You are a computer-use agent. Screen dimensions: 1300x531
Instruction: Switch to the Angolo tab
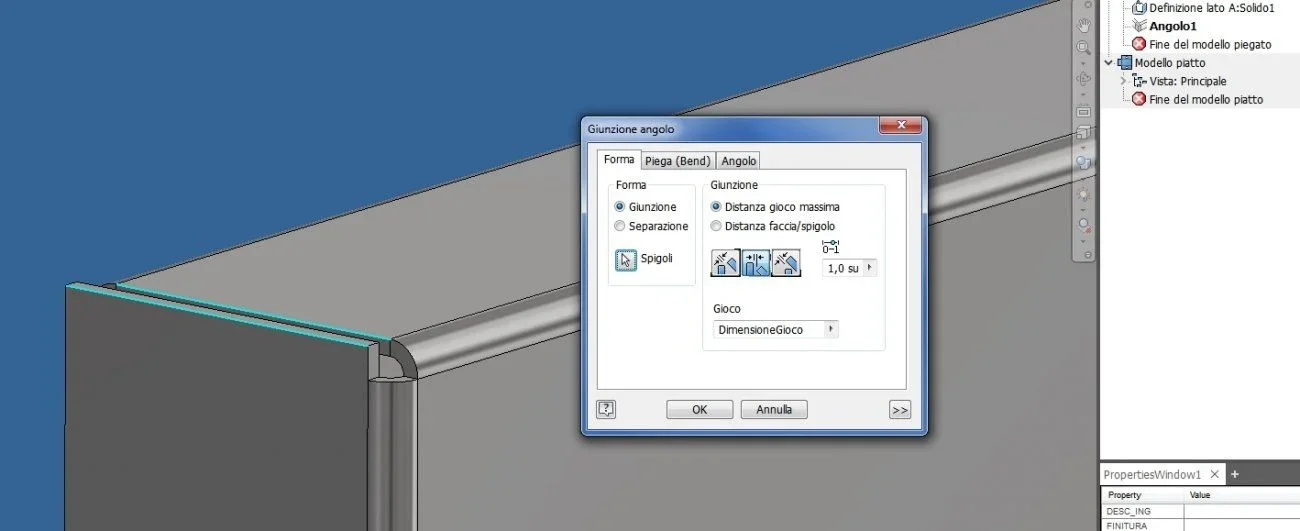tap(739, 161)
